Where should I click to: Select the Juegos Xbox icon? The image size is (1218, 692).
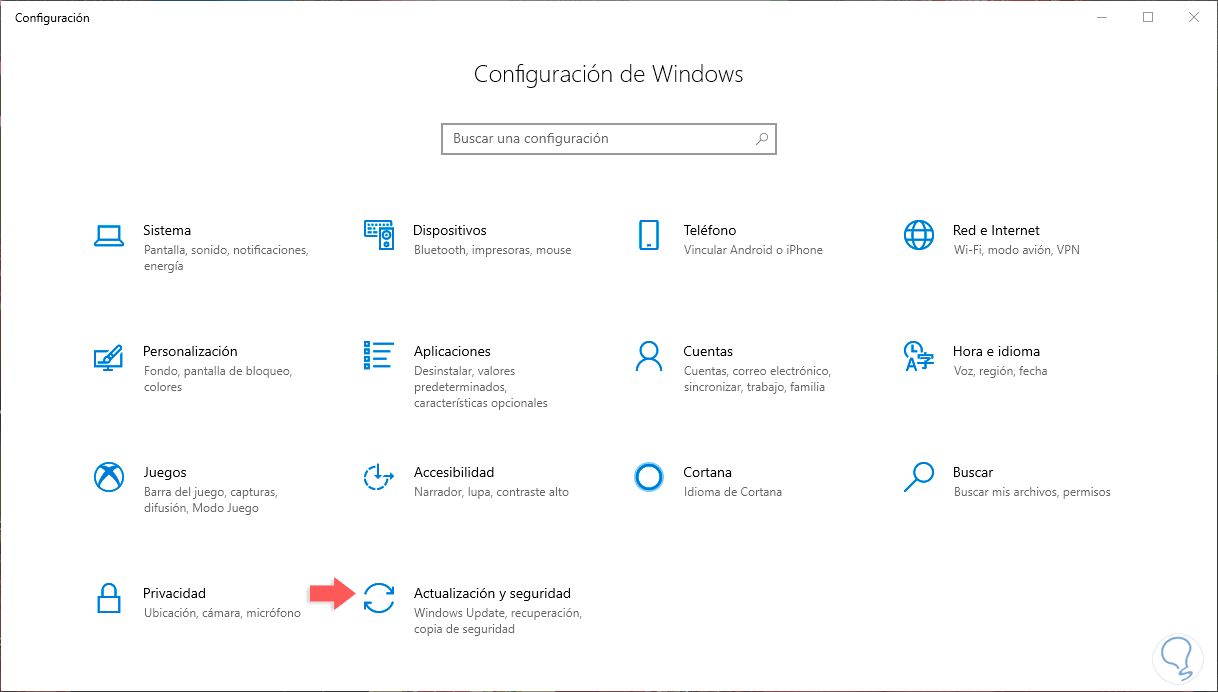coord(108,477)
